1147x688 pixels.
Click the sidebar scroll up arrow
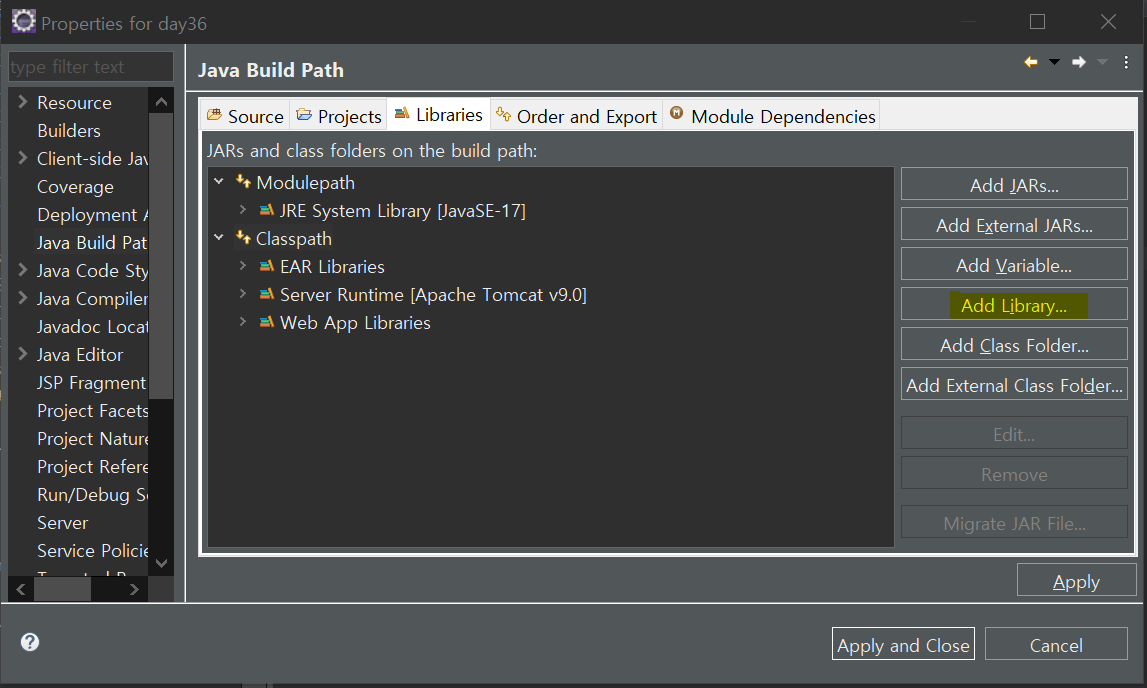pyautogui.click(x=161, y=101)
